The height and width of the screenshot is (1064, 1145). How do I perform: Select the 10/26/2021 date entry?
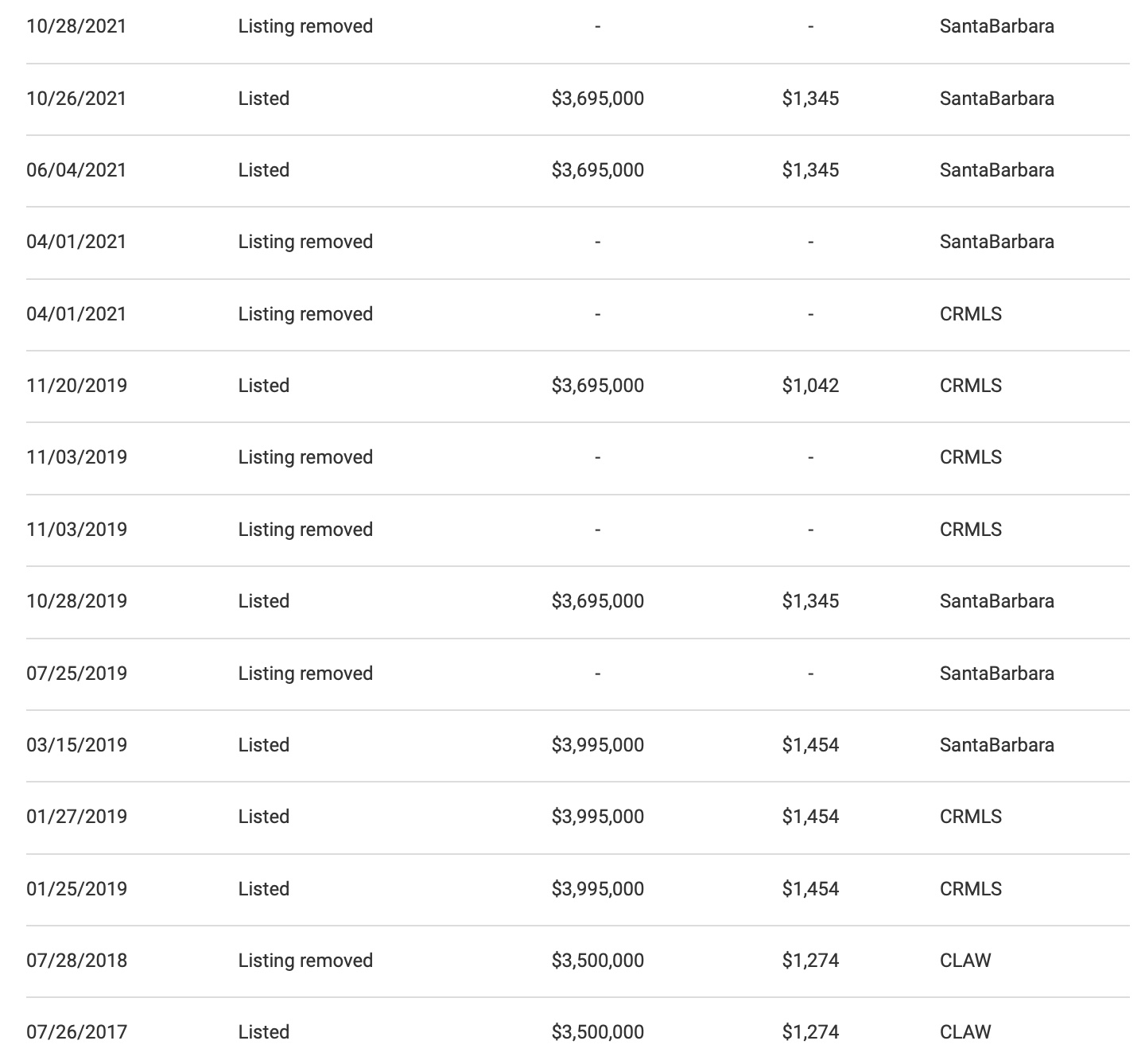(x=76, y=99)
